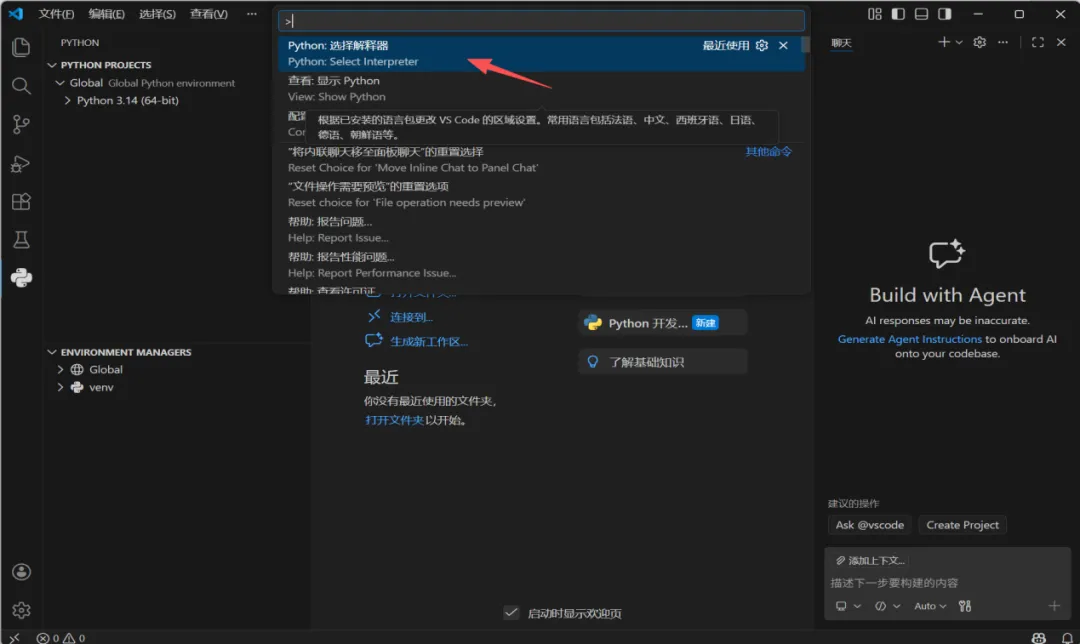Click chat input describing what to build
Screen dimensions: 1080x644
[x=947, y=583]
